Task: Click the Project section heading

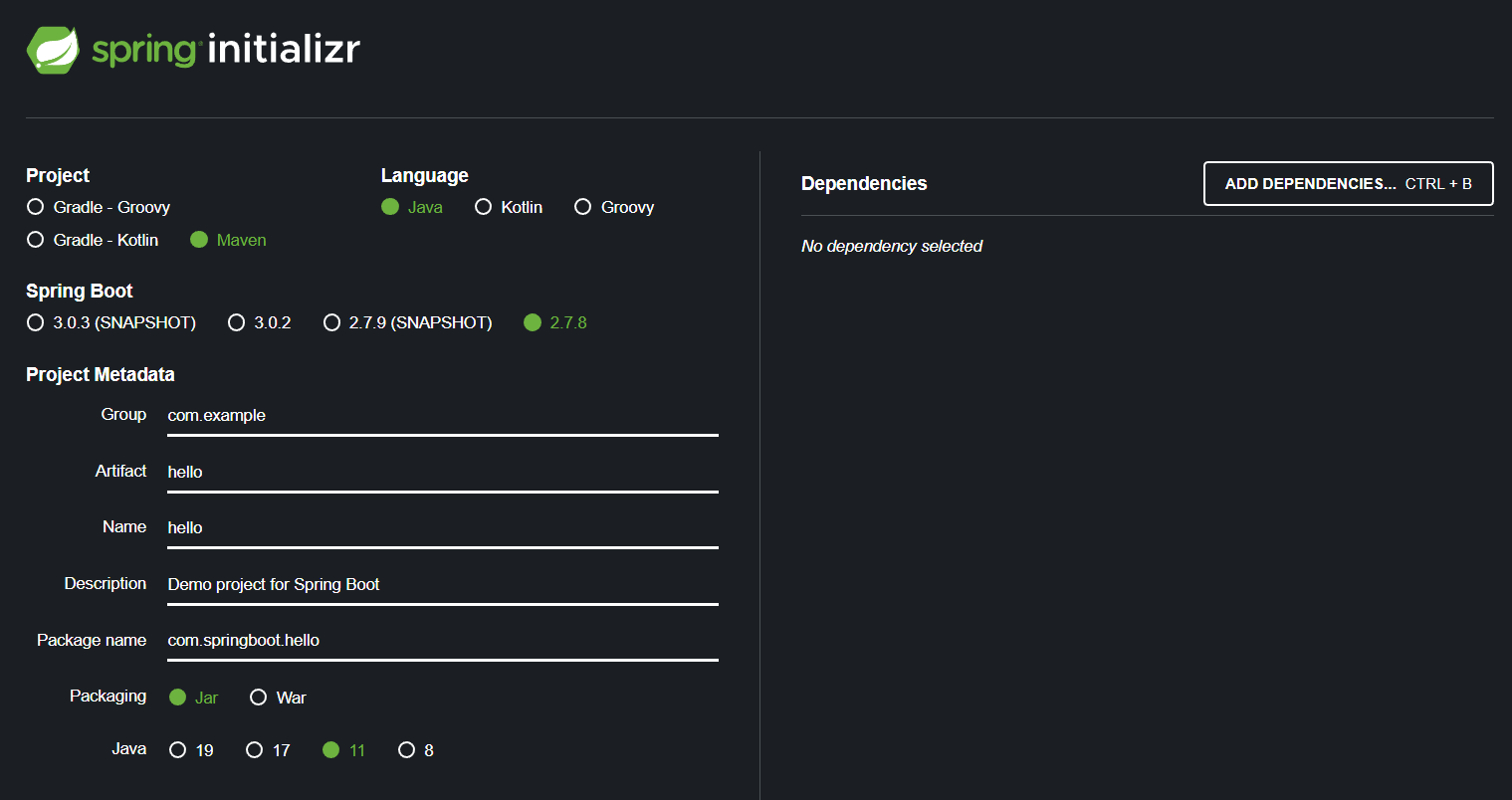Action: point(58,176)
